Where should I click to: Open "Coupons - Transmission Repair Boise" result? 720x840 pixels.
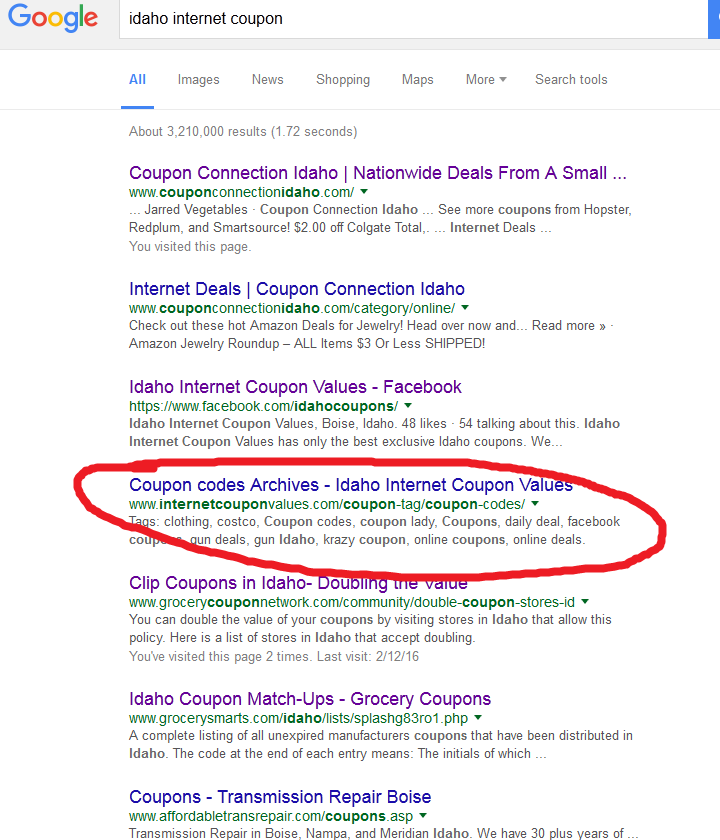tap(280, 798)
